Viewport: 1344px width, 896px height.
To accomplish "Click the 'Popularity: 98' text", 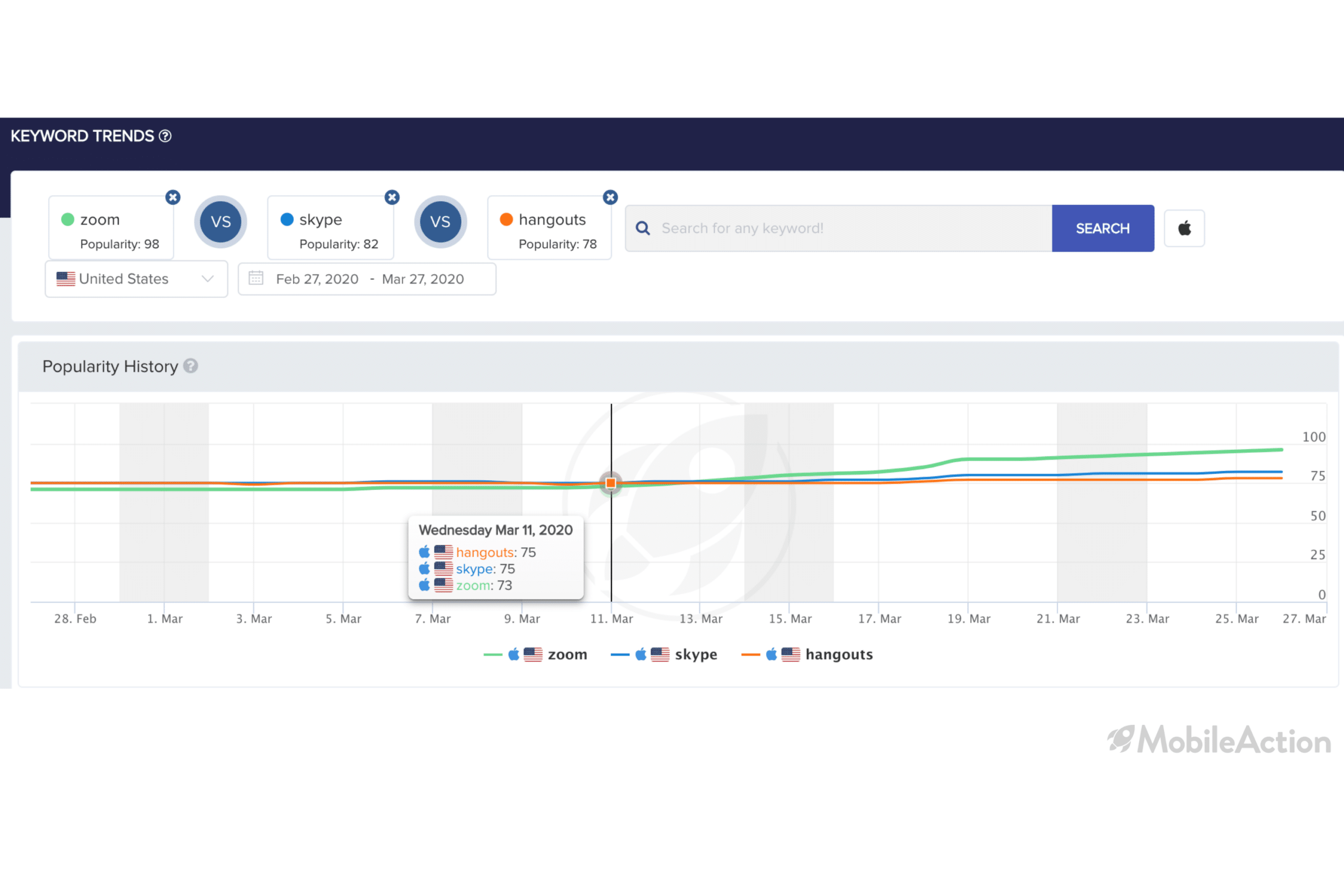I will tap(120, 244).
